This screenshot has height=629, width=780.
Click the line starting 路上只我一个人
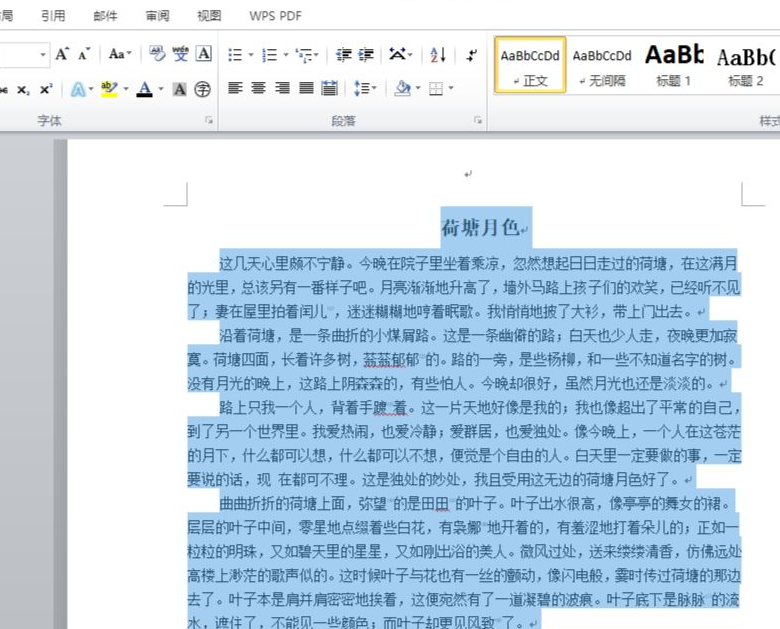480,408
